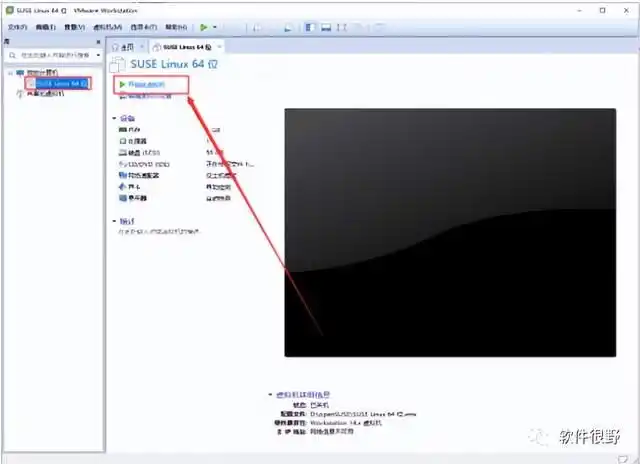Image resolution: width=640 pixels, height=464 pixels.
Task: Click the display device icon
Action: click(x=122, y=198)
